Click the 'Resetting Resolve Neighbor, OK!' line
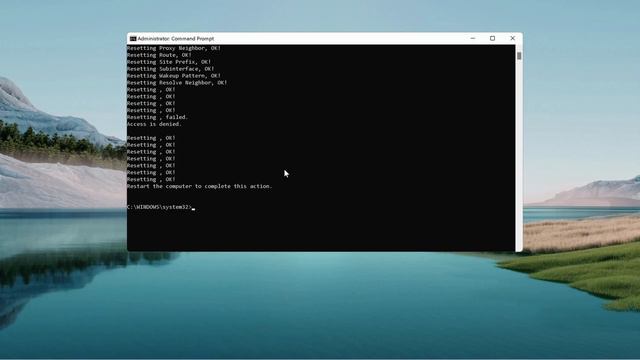The height and width of the screenshot is (360, 640). click(x=177, y=83)
